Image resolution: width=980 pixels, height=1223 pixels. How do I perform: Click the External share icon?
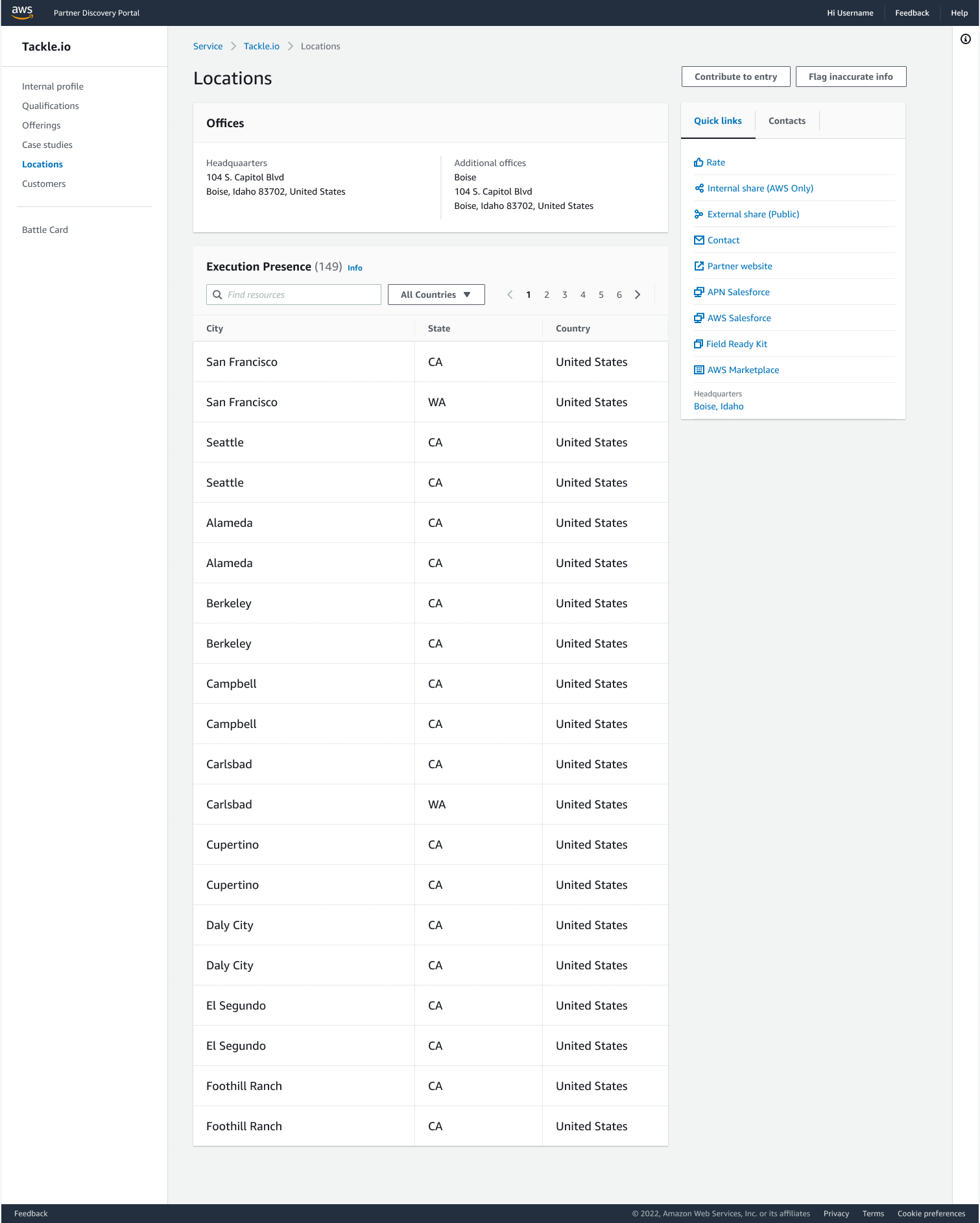coord(699,214)
